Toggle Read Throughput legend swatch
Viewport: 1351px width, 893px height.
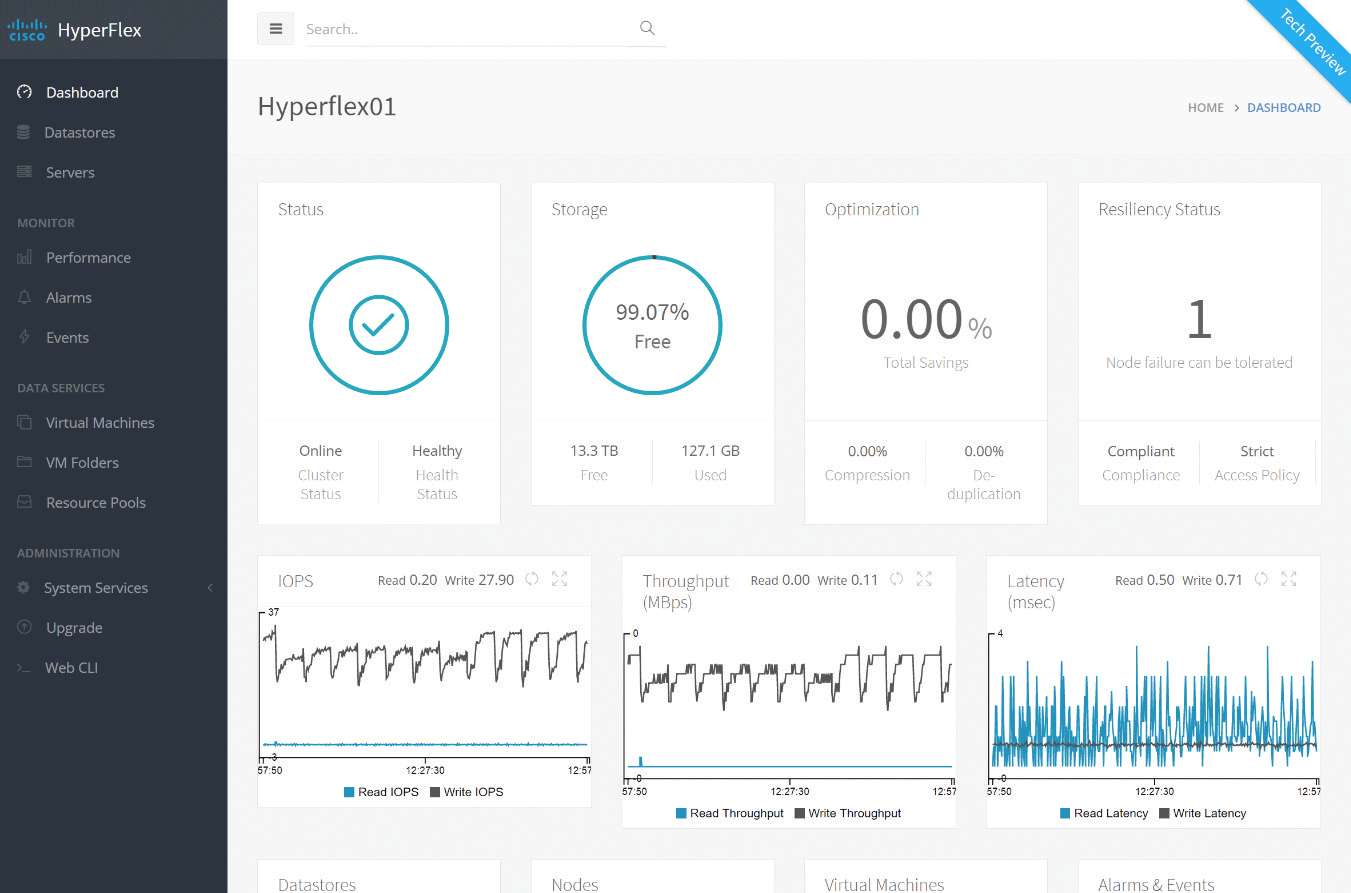(681, 813)
